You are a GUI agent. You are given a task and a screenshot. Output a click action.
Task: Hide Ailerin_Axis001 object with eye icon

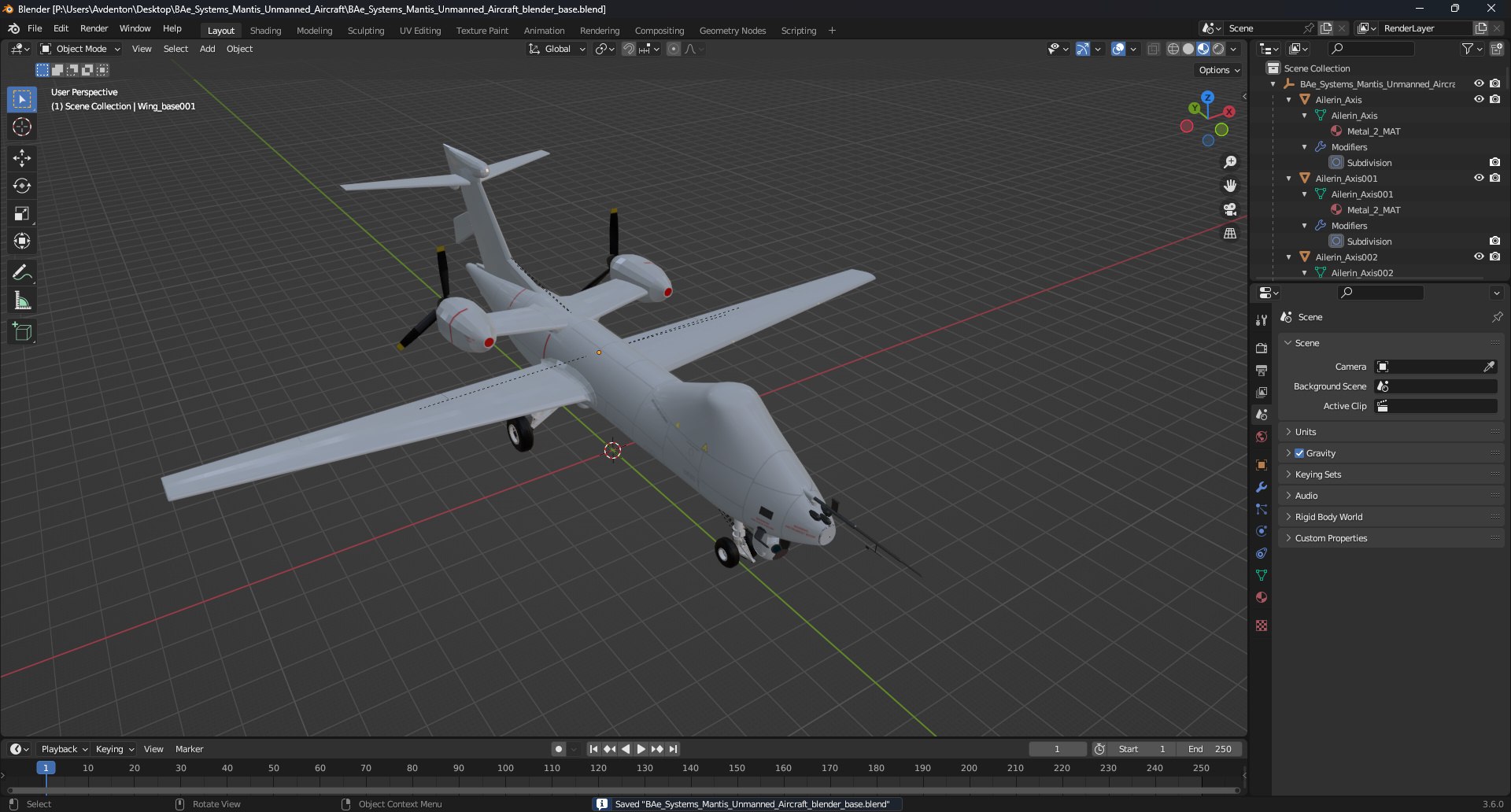click(x=1479, y=178)
